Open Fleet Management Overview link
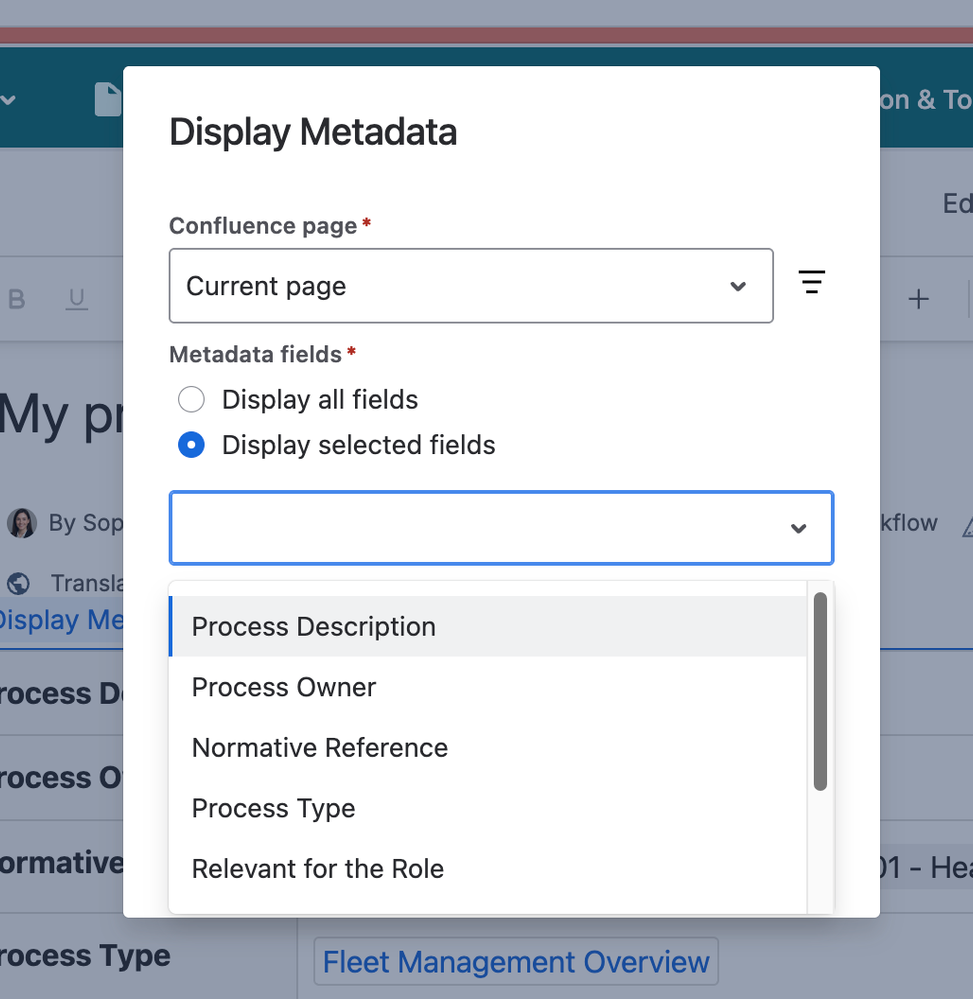The height and width of the screenshot is (999, 973). [515, 961]
